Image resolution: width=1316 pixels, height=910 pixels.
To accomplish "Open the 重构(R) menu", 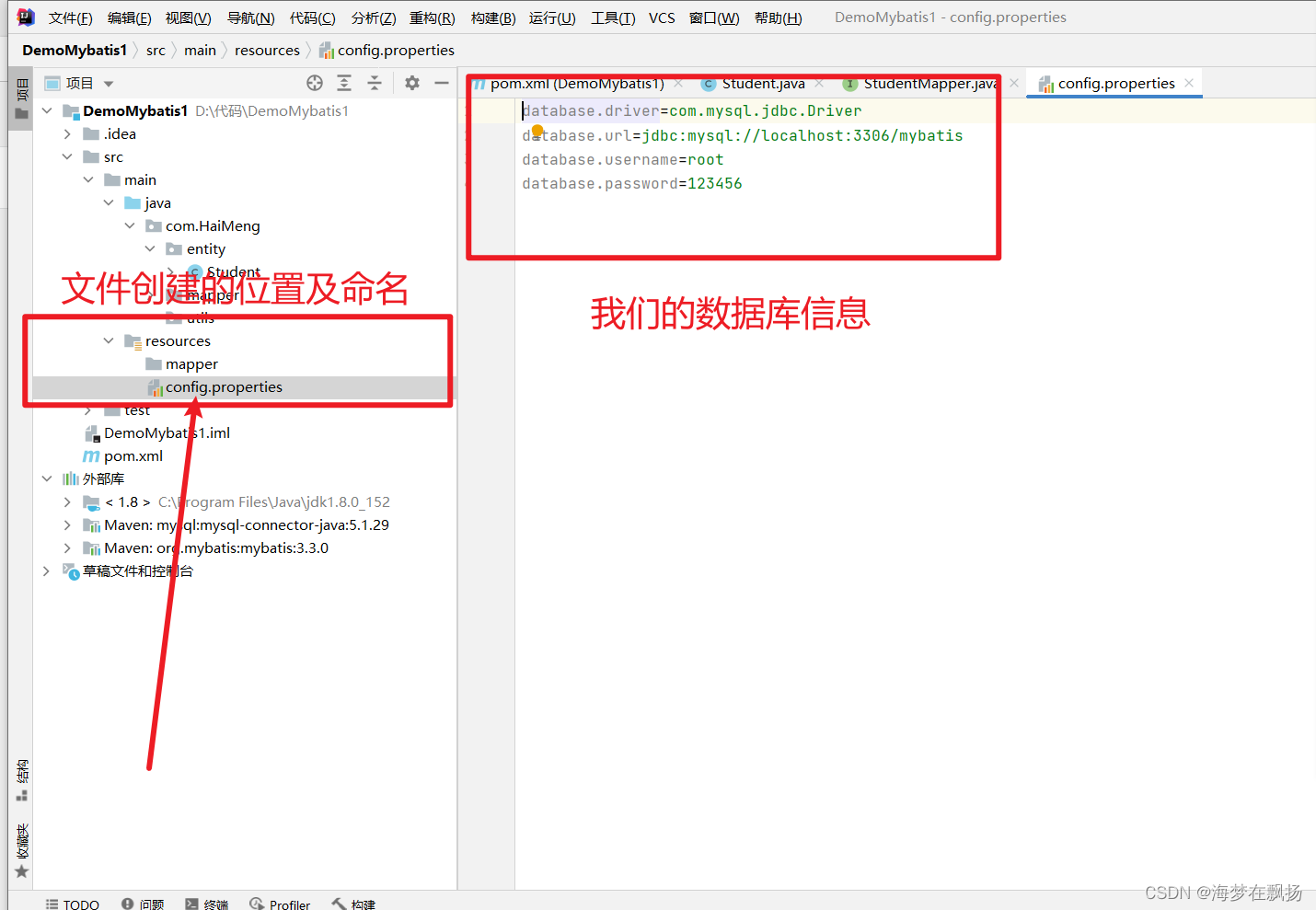I will tap(433, 17).
